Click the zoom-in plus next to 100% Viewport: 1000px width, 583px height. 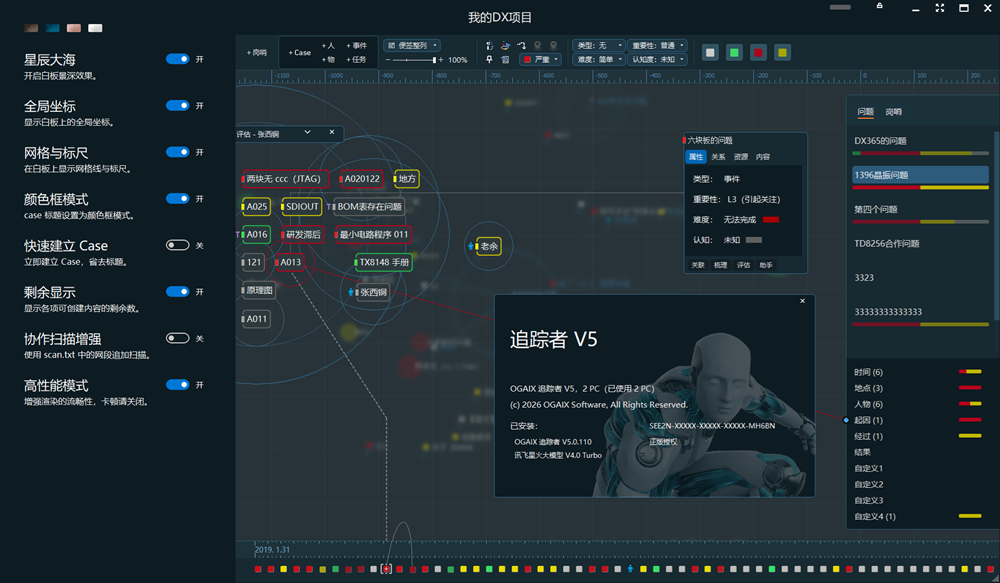point(441,60)
